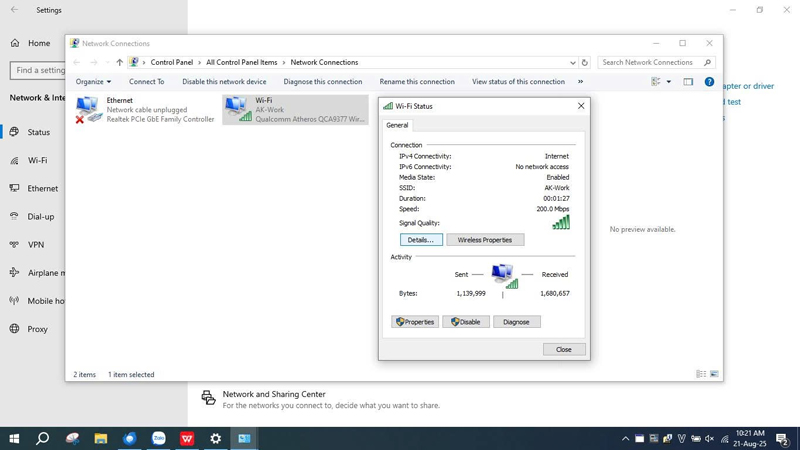800x450 pixels.
Task: Click the muted volume tray icon
Action: point(710,439)
